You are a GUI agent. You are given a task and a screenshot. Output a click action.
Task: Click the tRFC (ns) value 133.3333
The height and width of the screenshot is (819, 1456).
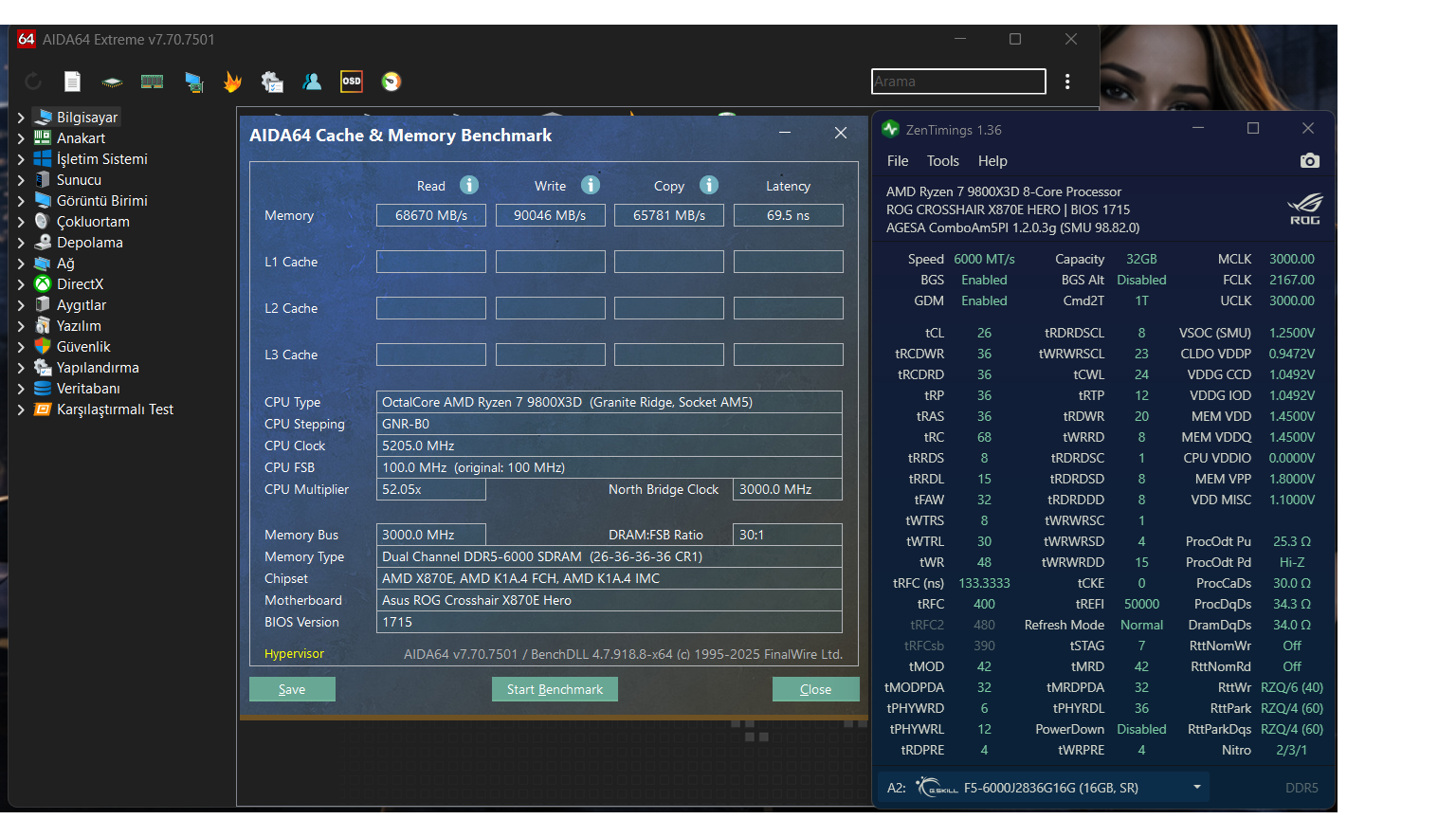(x=984, y=583)
